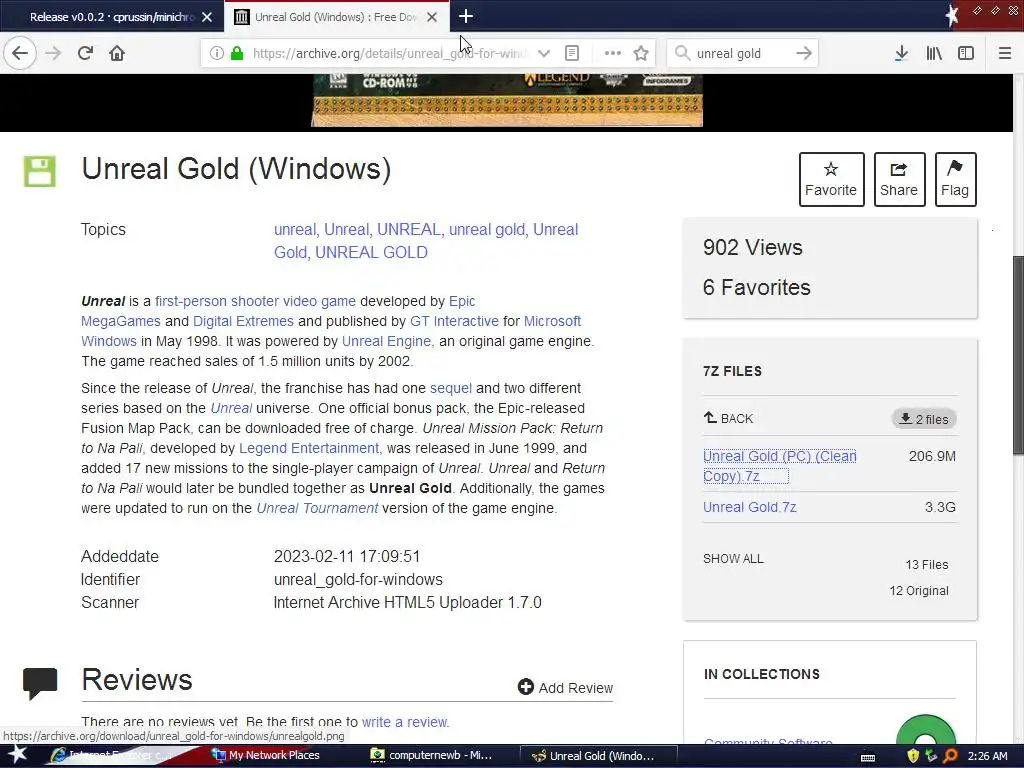Open Digital Extremes link
The height and width of the screenshot is (768, 1024).
tap(243, 321)
